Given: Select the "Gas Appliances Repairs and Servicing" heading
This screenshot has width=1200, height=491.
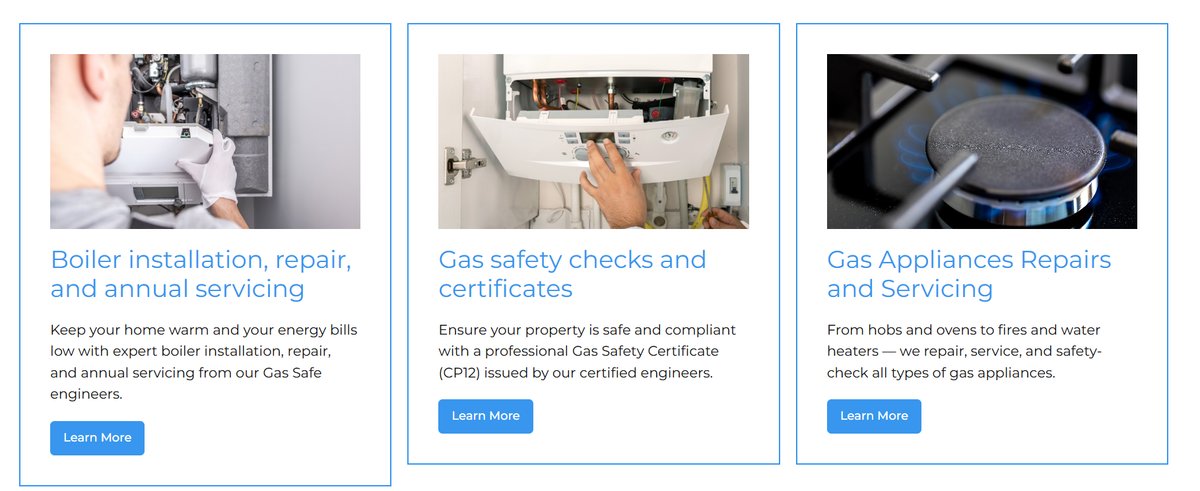Looking at the screenshot, I should [x=968, y=274].
